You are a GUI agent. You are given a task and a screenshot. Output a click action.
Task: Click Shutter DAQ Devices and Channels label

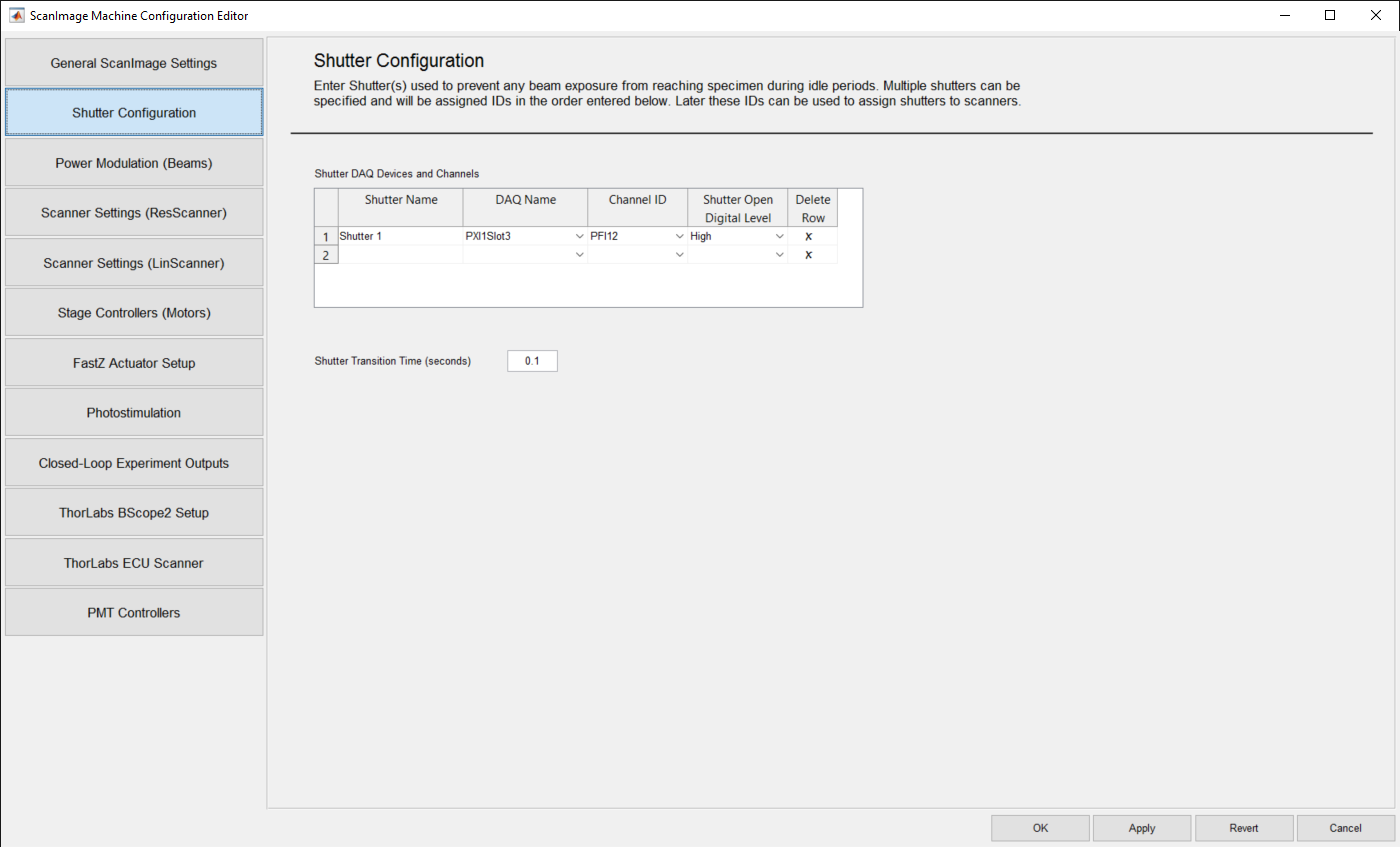[396, 174]
